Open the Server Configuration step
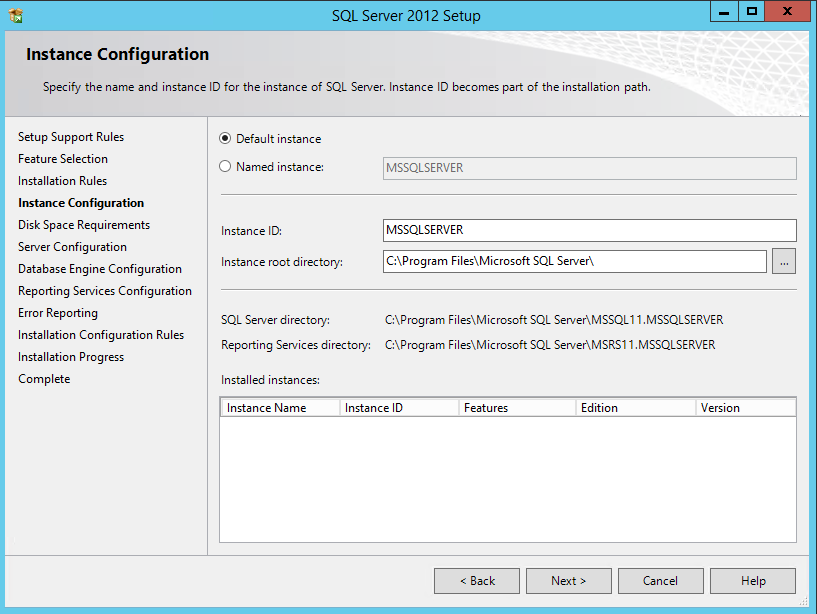 (x=72, y=246)
